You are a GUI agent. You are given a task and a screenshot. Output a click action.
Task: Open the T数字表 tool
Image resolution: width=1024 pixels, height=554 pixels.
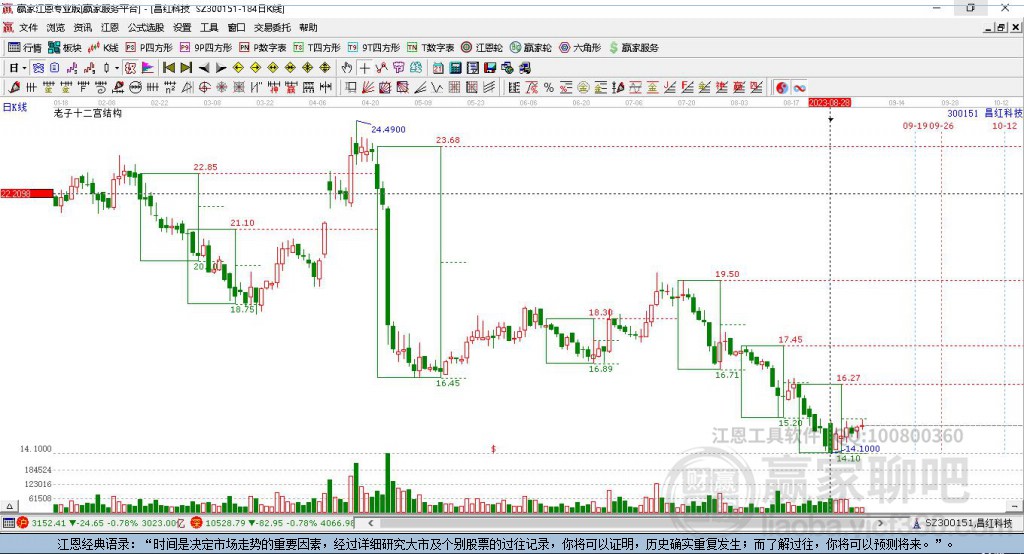pyautogui.click(x=430, y=48)
